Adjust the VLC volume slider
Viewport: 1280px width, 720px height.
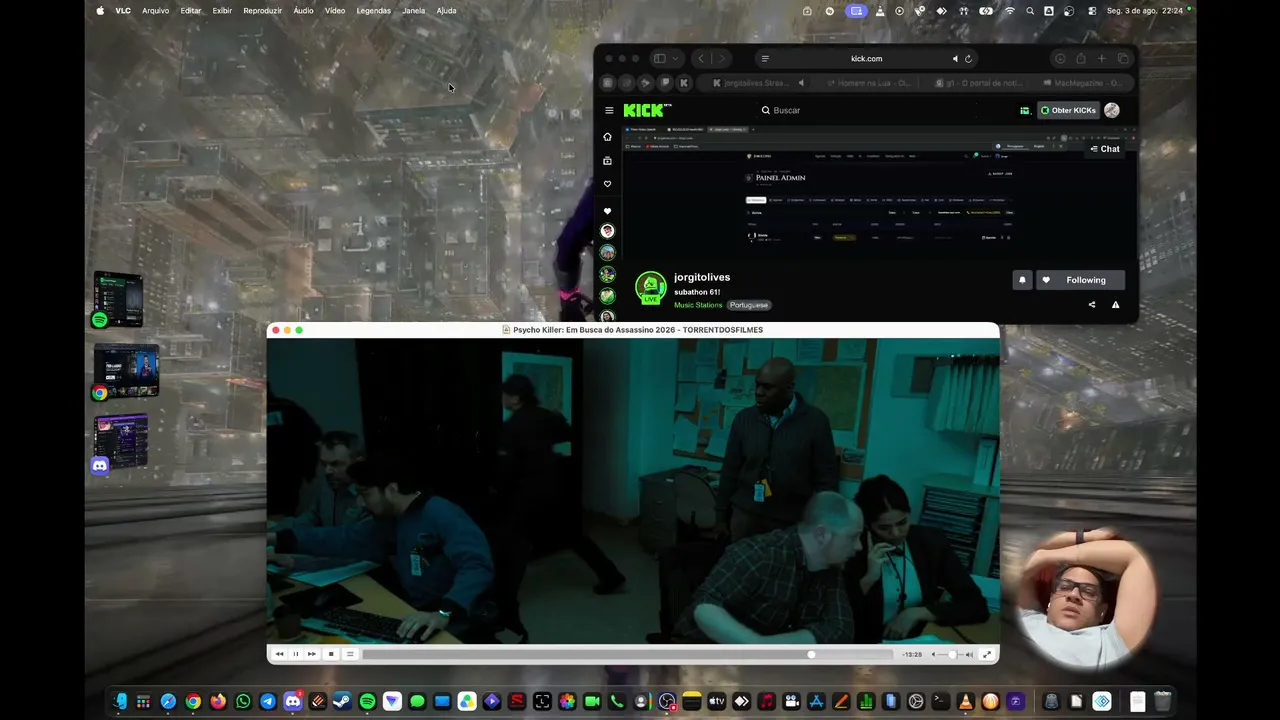(950, 655)
